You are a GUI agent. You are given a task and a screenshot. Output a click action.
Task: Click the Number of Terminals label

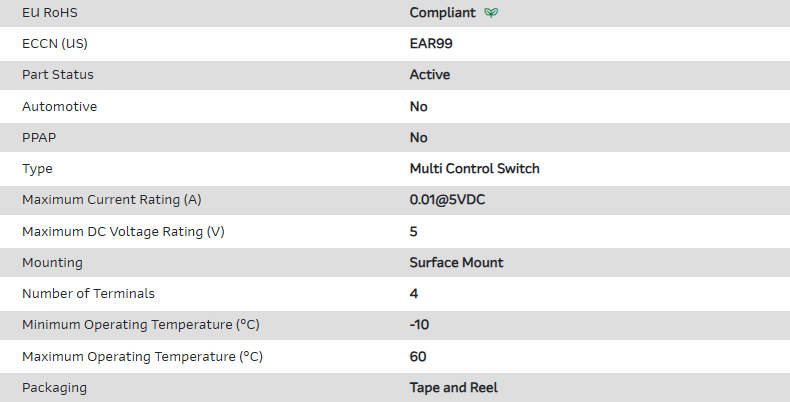point(88,294)
